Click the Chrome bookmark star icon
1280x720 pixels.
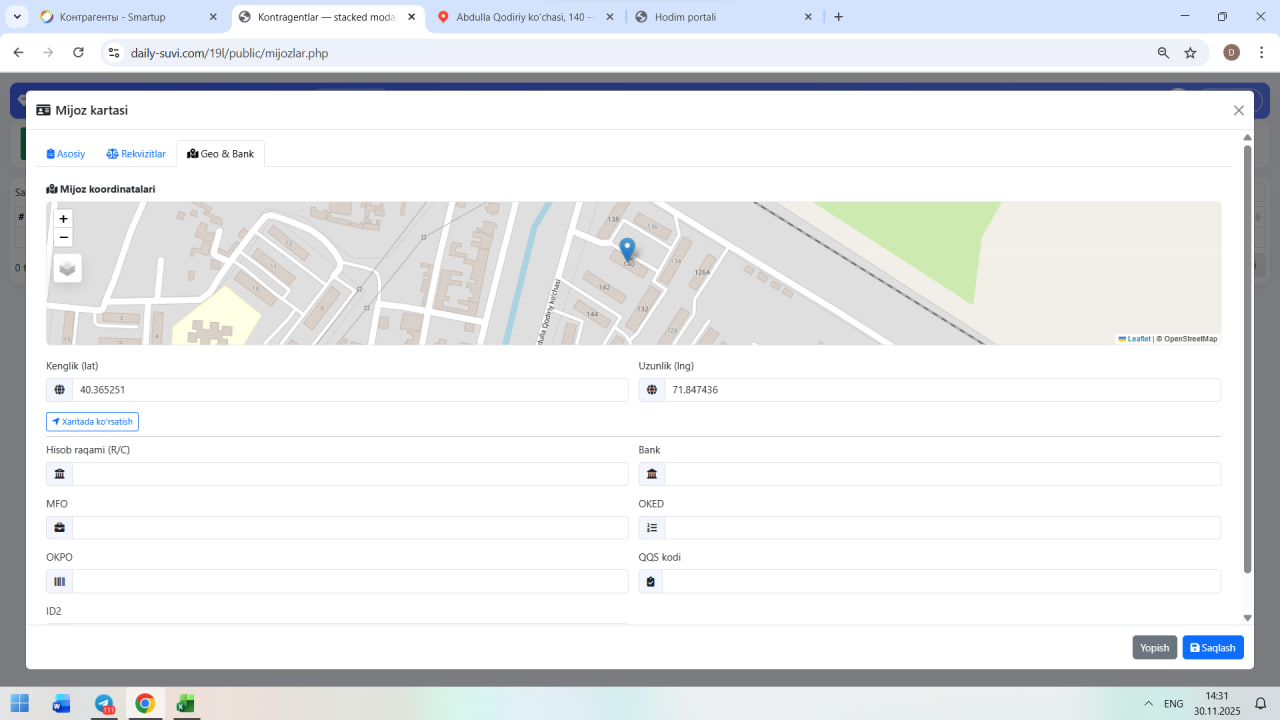[x=1190, y=53]
